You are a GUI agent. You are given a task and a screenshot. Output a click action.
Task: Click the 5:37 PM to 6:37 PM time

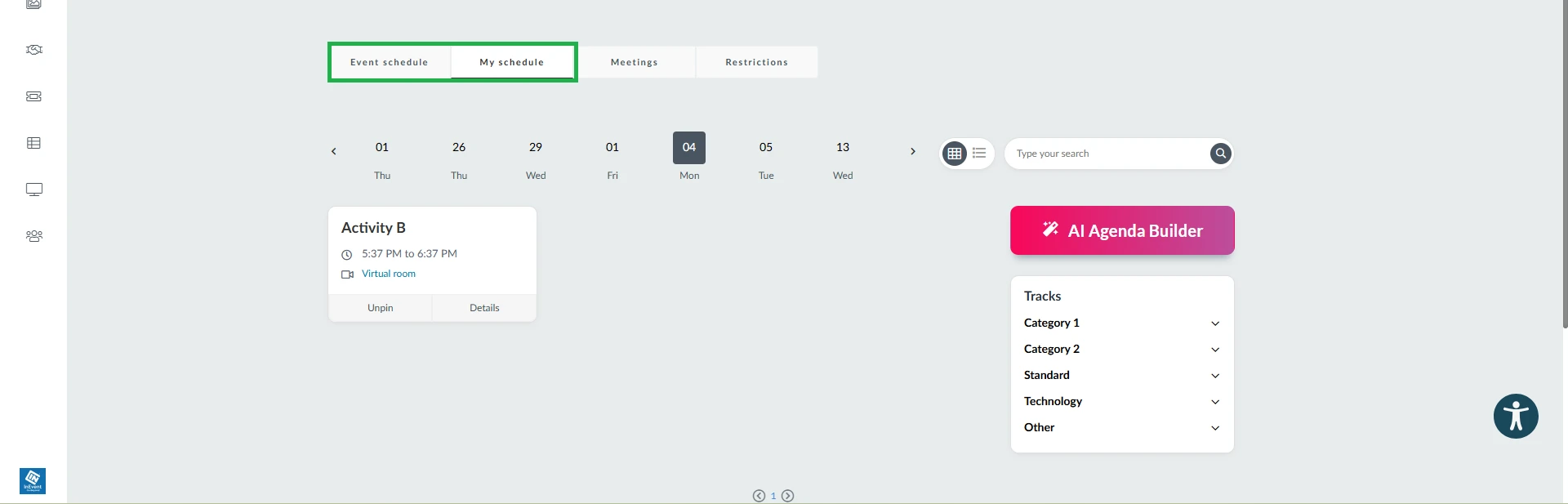[x=409, y=254]
